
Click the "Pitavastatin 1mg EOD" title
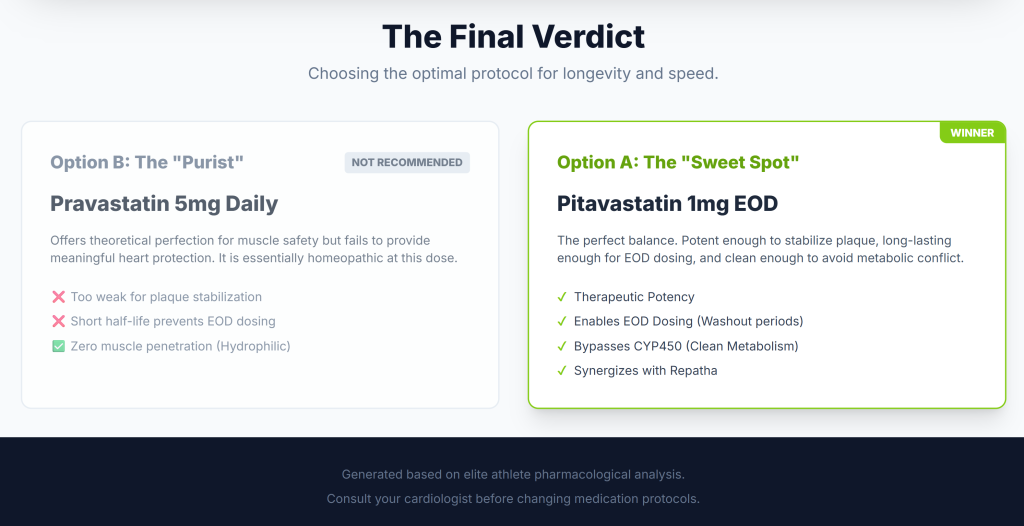[x=667, y=204]
